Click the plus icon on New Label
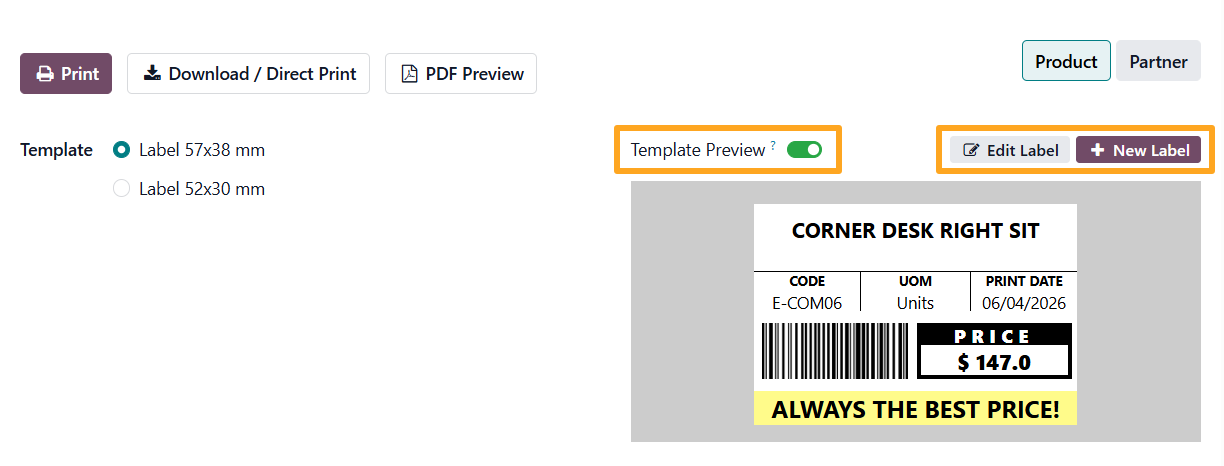The height and width of the screenshot is (466, 1224). [1097, 151]
